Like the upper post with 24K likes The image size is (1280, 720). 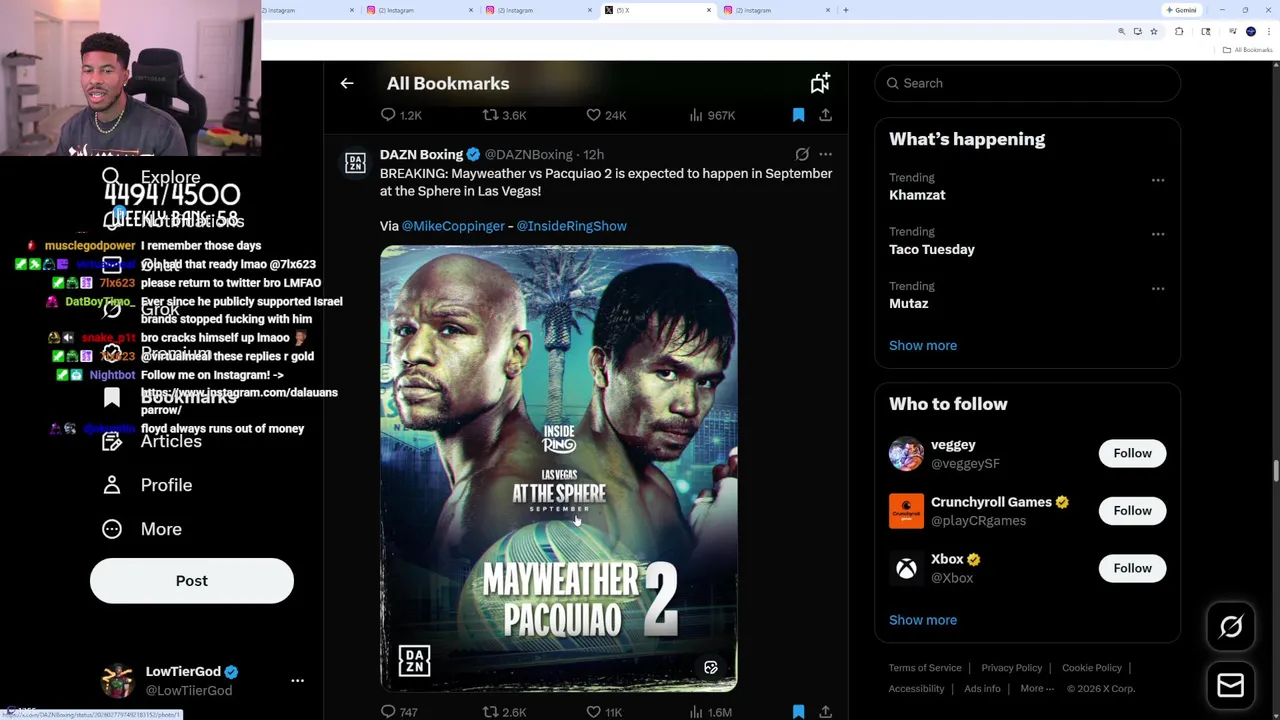(606, 115)
